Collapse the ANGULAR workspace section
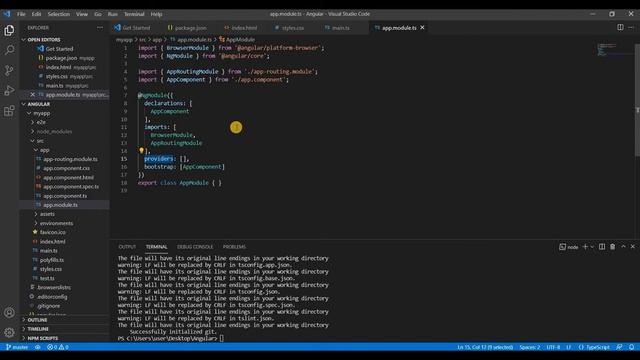The height and width of the screenshot is (360, 640). 38,104
